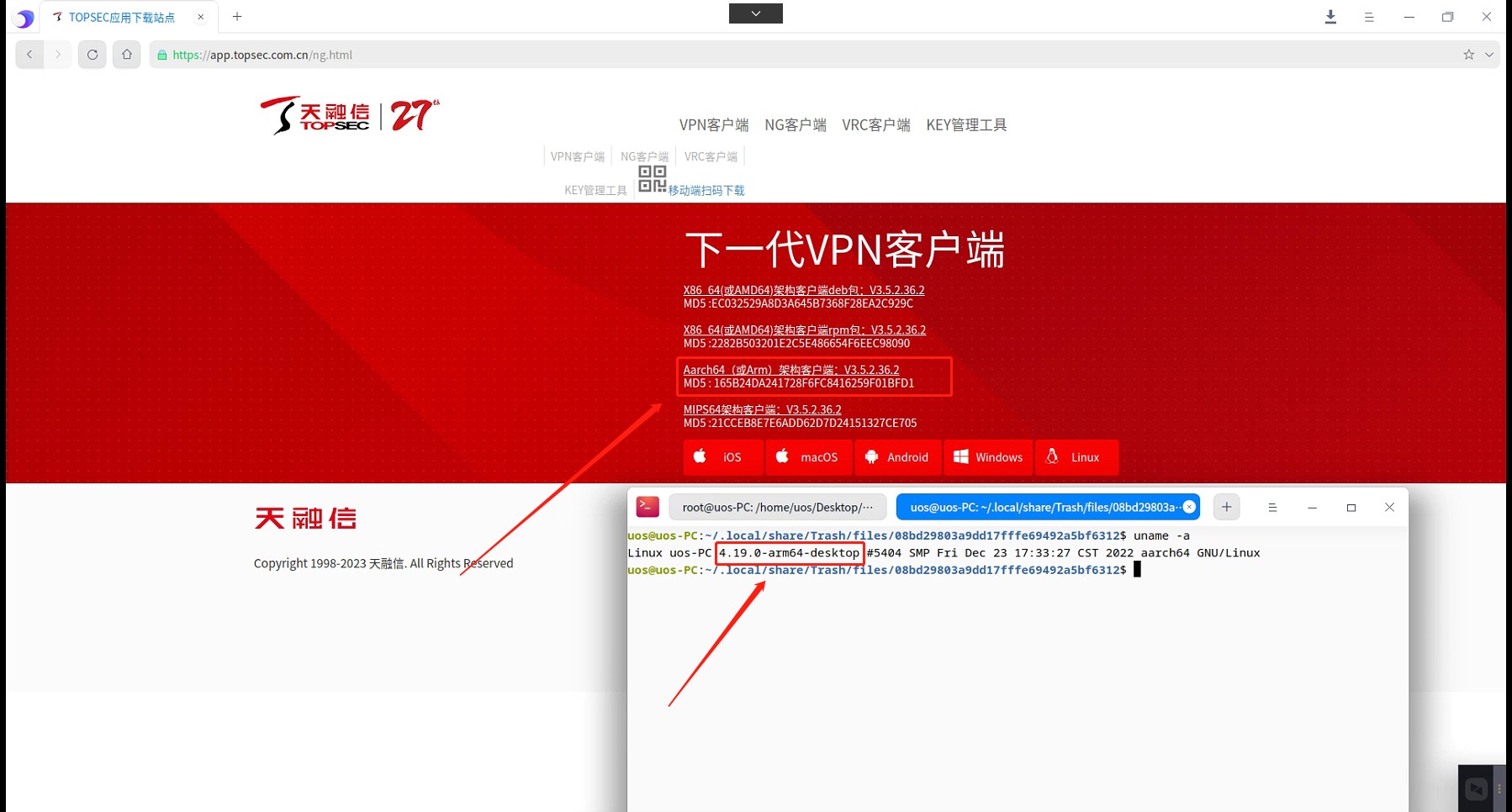1512x812 pixels.
Task: Click the small gray KEY管理工具 sub-link
Action: tap(595, 190)
